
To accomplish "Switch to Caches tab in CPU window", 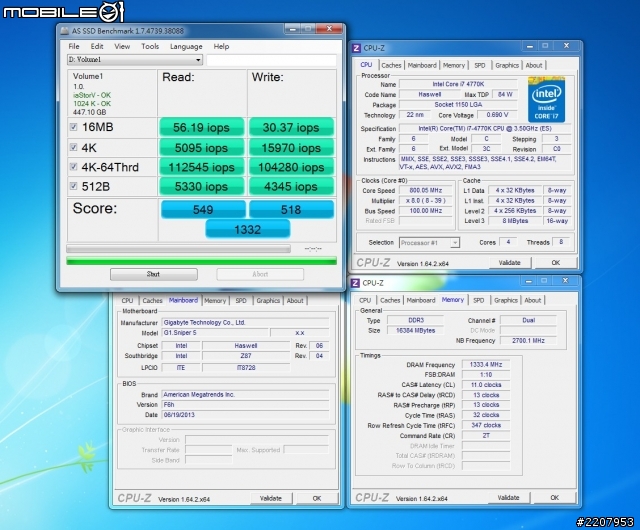I will pos(391,65).
